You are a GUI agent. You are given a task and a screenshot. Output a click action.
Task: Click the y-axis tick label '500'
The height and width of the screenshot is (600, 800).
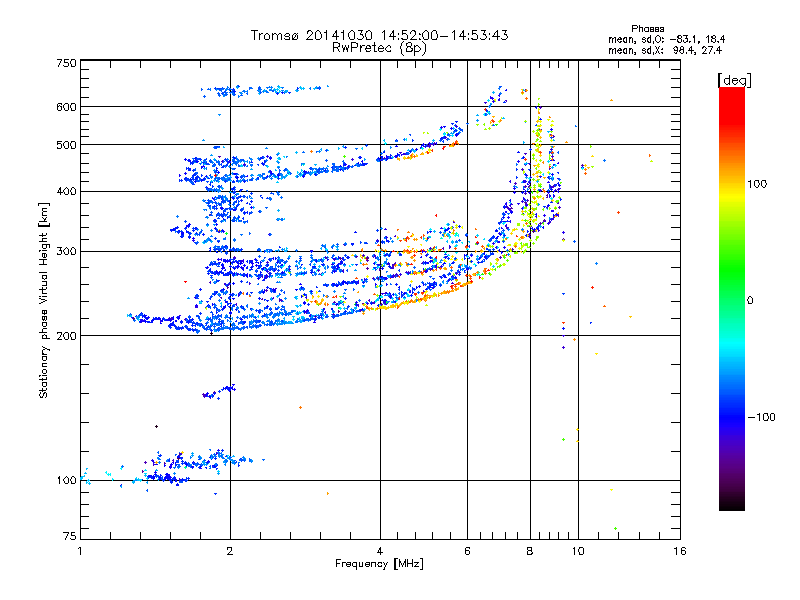66,145
